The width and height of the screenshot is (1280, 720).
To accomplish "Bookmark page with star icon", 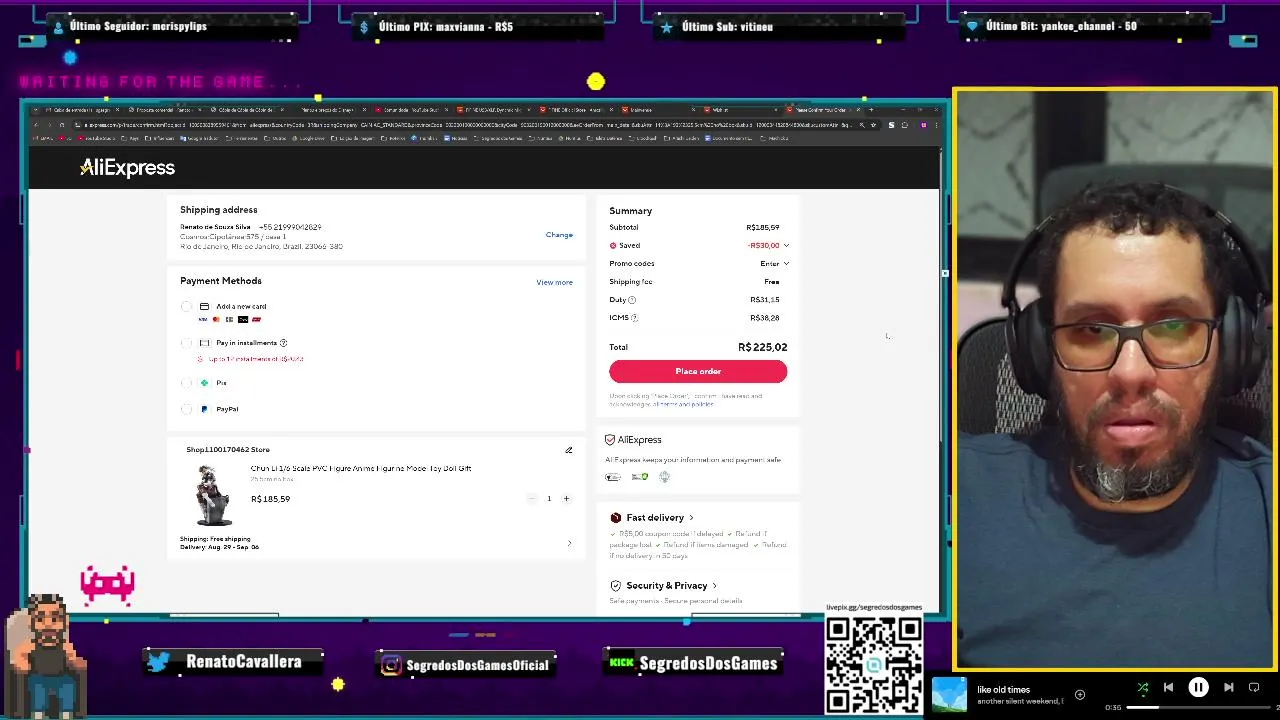I will click(874, 125).
